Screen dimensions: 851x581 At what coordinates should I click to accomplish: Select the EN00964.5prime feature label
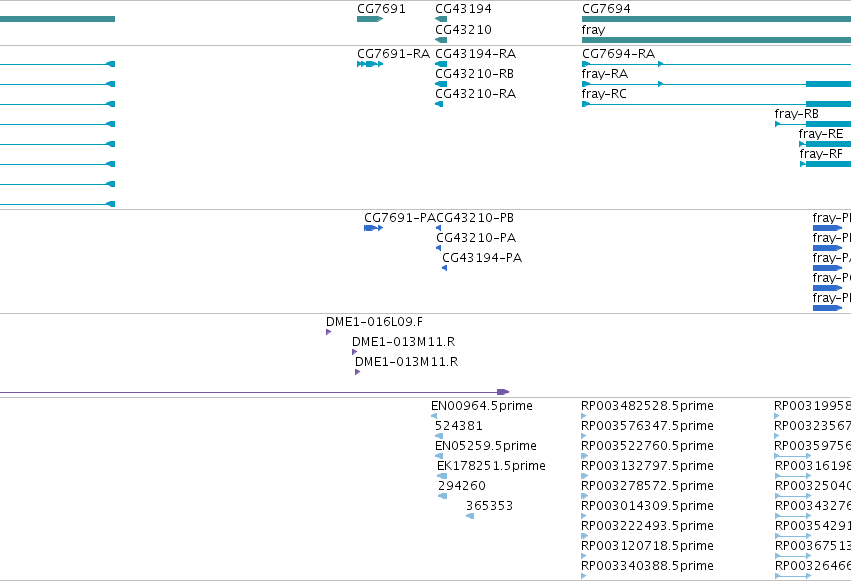pos(482,406)
